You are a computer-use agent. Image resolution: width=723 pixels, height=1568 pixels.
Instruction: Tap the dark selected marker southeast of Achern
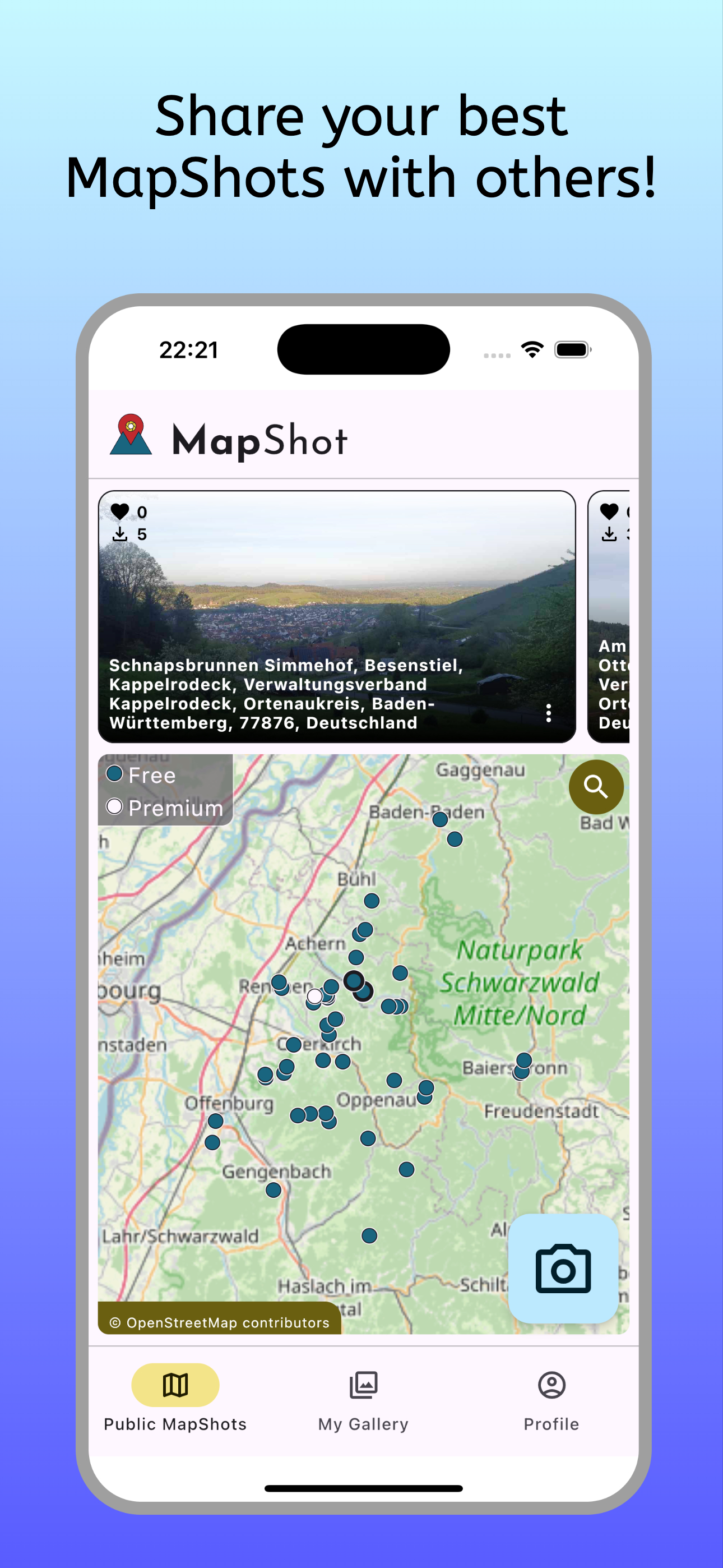(354, 981)
